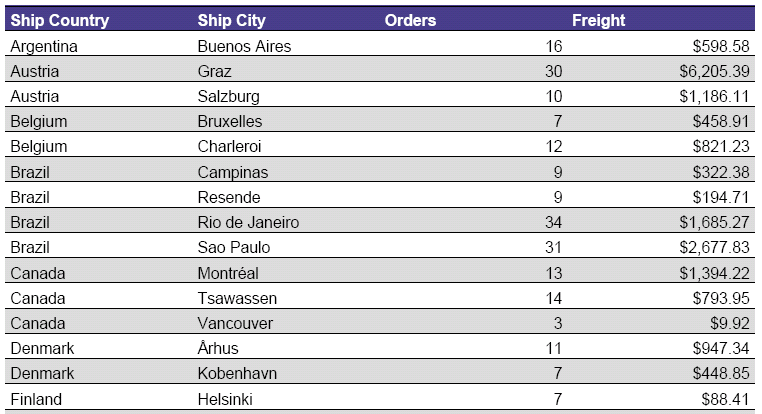Select the Argentina country cell
This screenshot has width=762, height=414.
pos(44,47)
